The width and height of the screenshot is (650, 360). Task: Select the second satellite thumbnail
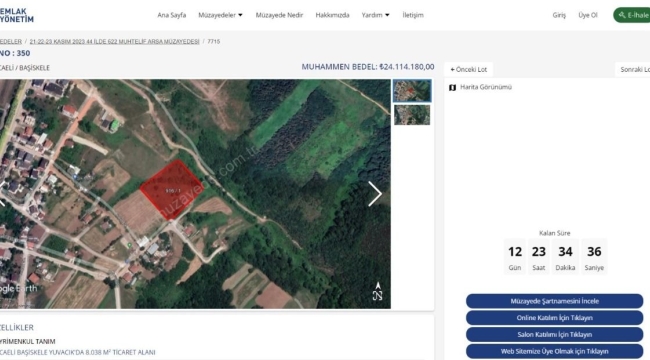point(412,115)
